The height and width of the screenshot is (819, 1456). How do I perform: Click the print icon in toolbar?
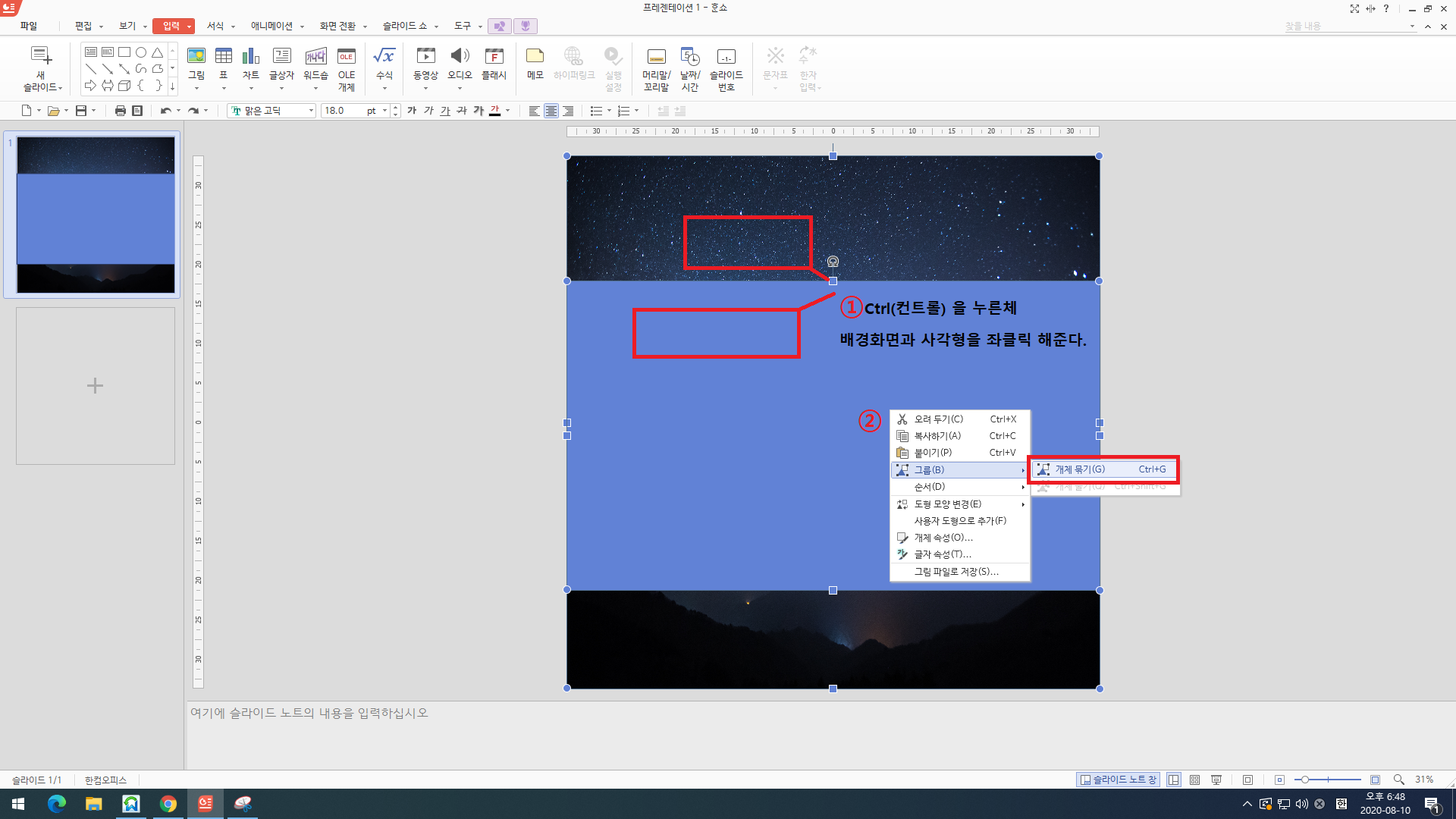click(x=120, y=111)
